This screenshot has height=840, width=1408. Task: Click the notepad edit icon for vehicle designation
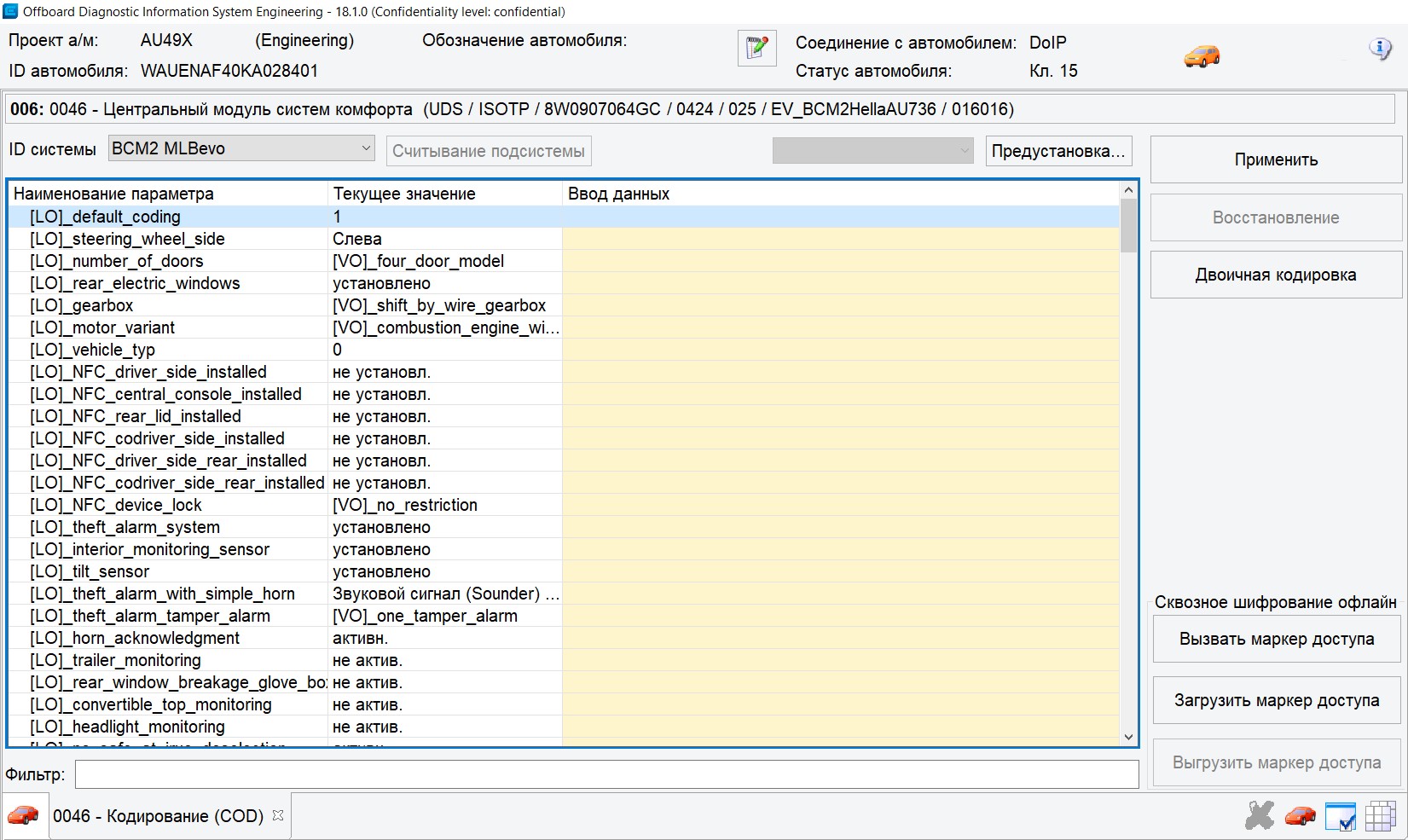pos(756,48)
